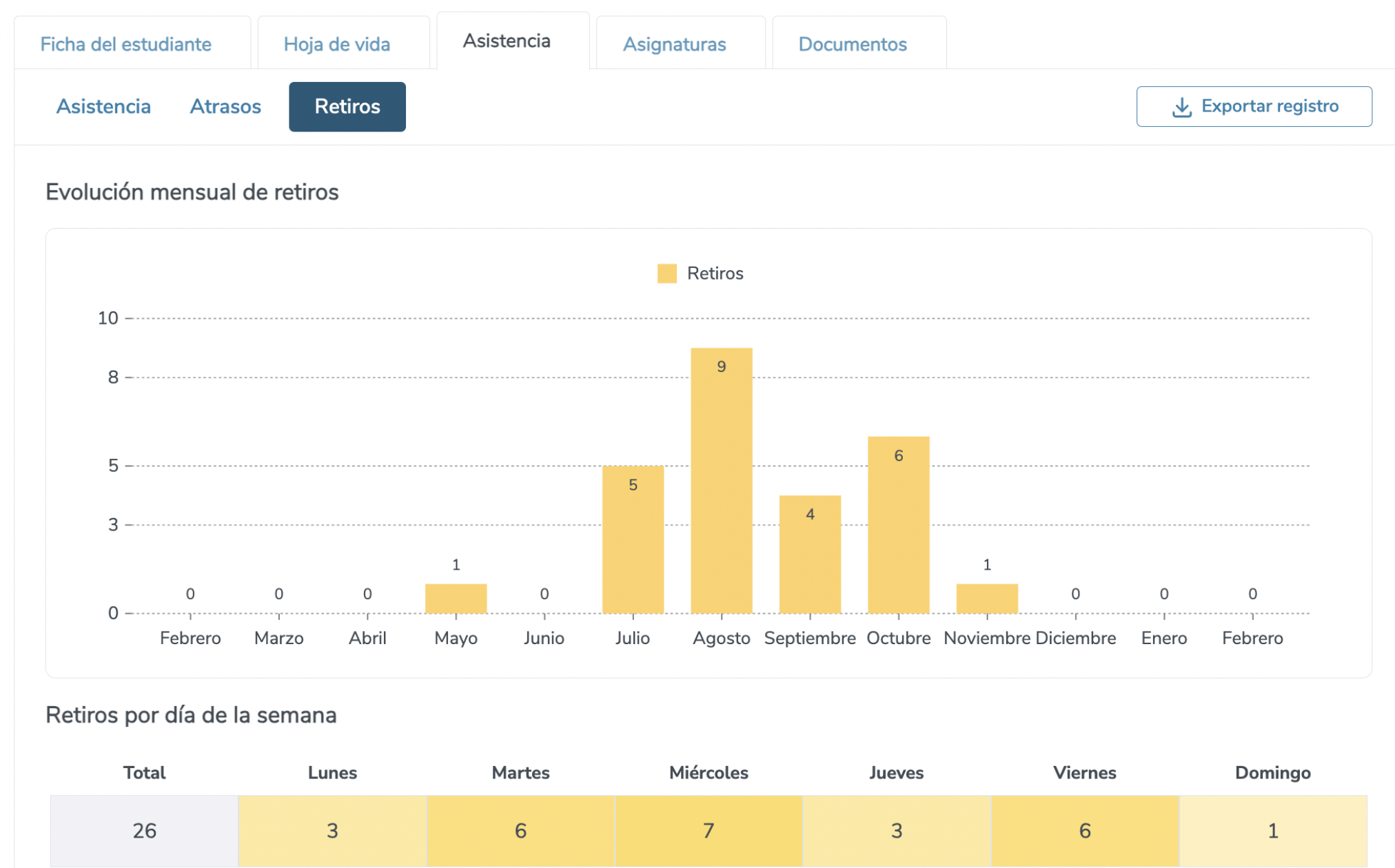Click the small Mayo bar

click(x=456, y=599)
